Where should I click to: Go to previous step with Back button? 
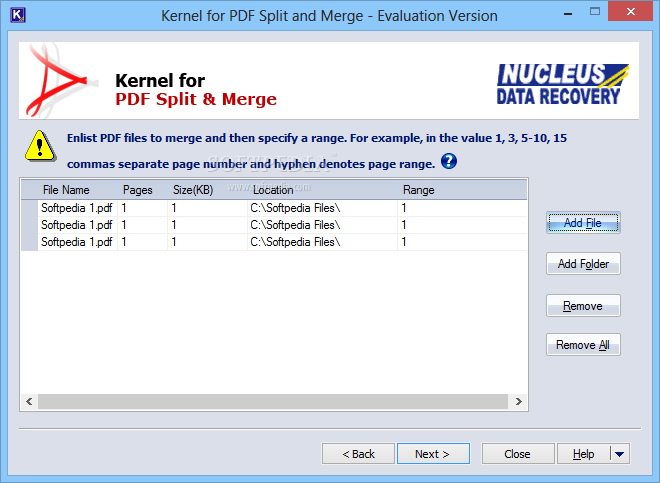click(358, 454)
